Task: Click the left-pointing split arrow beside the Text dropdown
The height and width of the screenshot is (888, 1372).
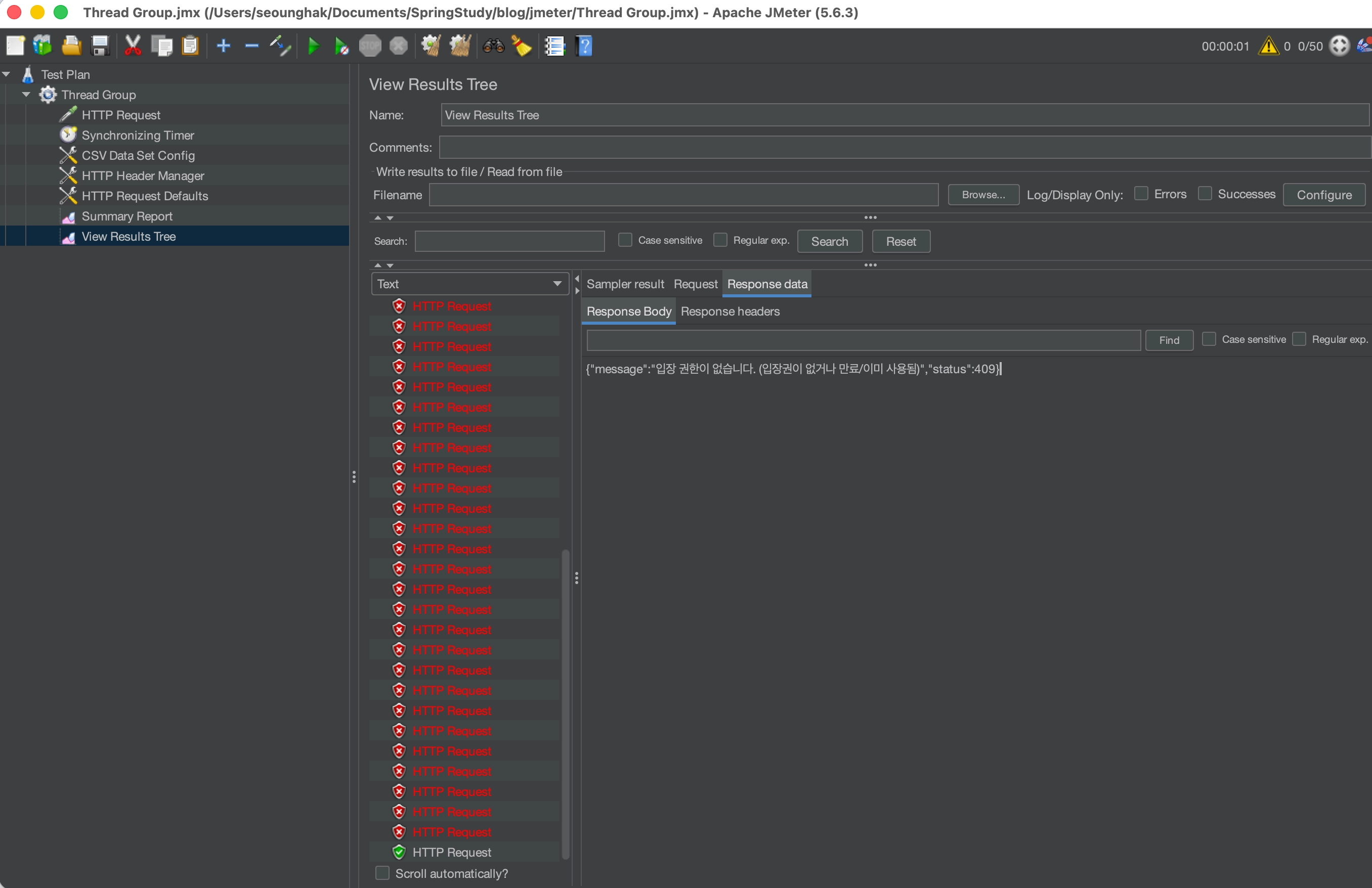Action: click(576, 278)
